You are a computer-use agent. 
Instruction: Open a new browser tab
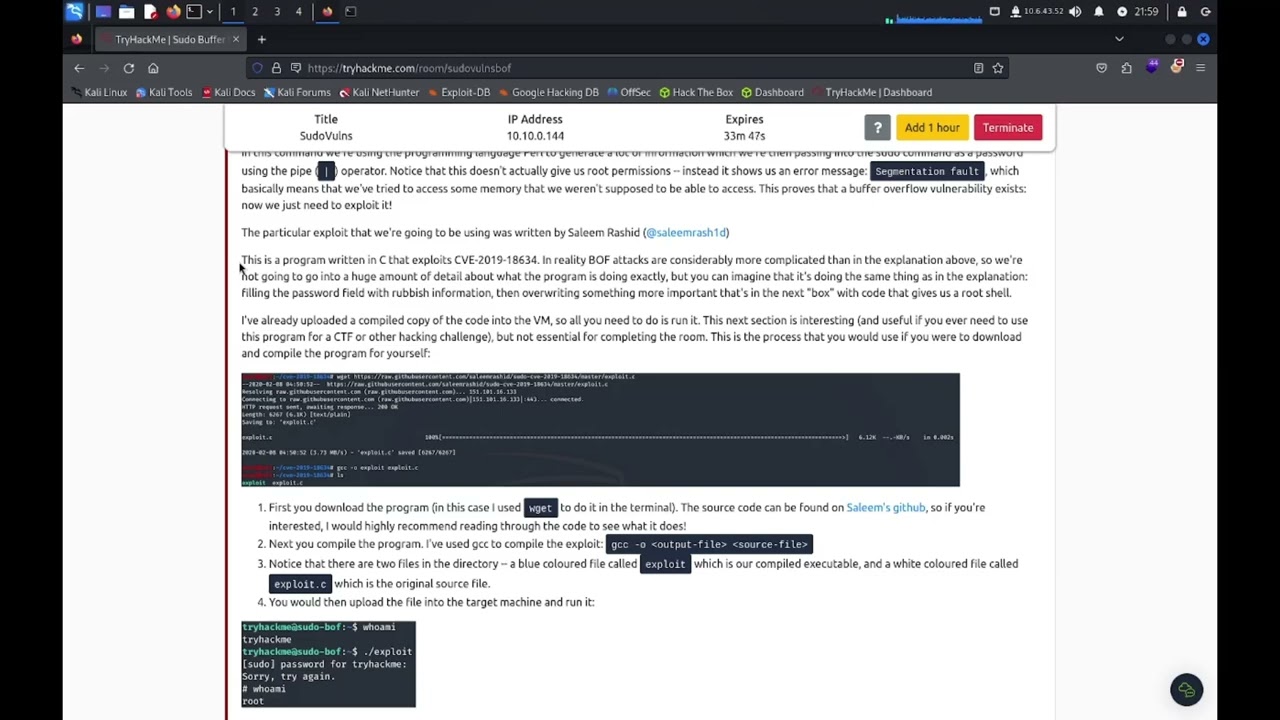[261, 40]
